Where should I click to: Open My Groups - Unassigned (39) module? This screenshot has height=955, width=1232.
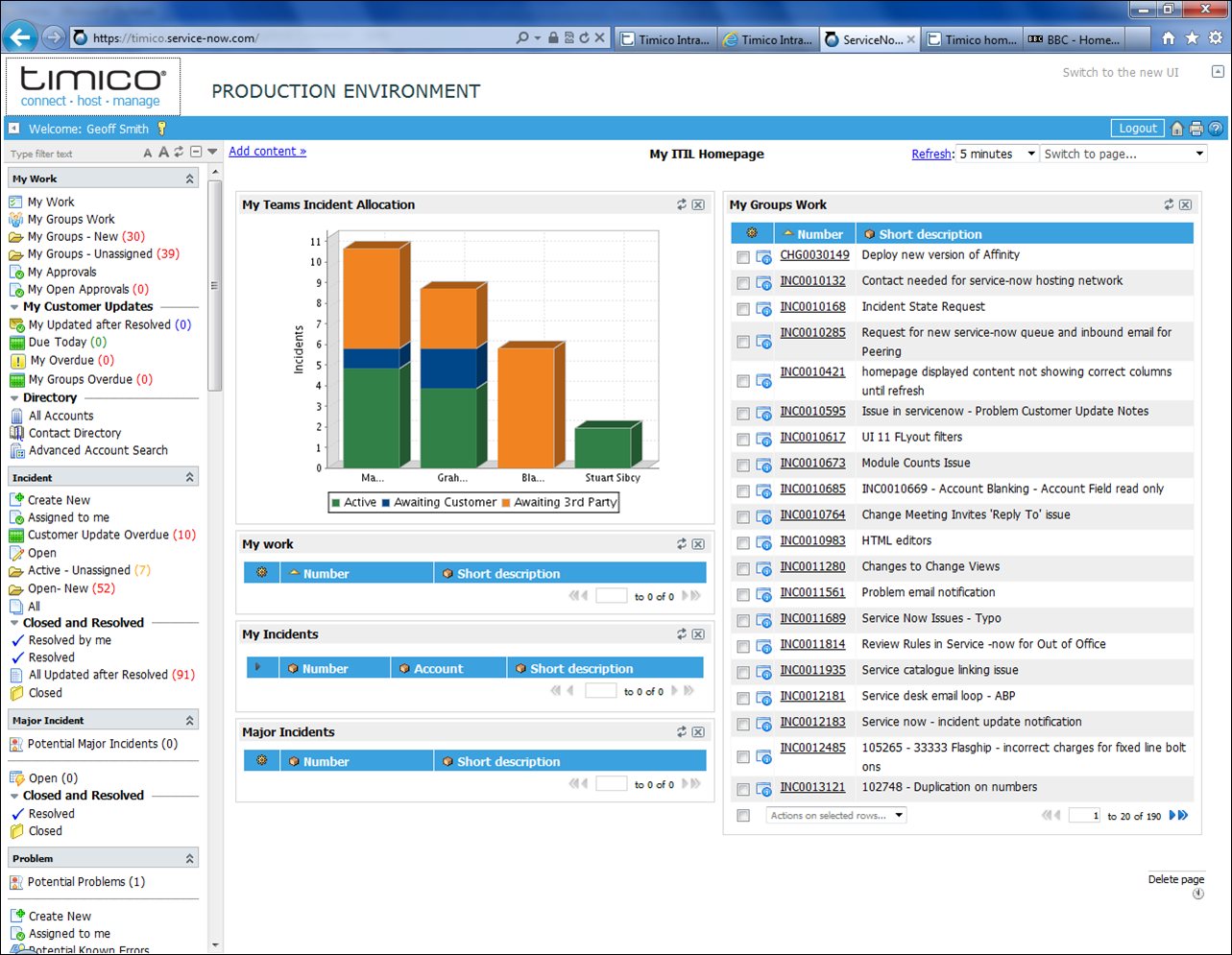click(x=104, y=254)
